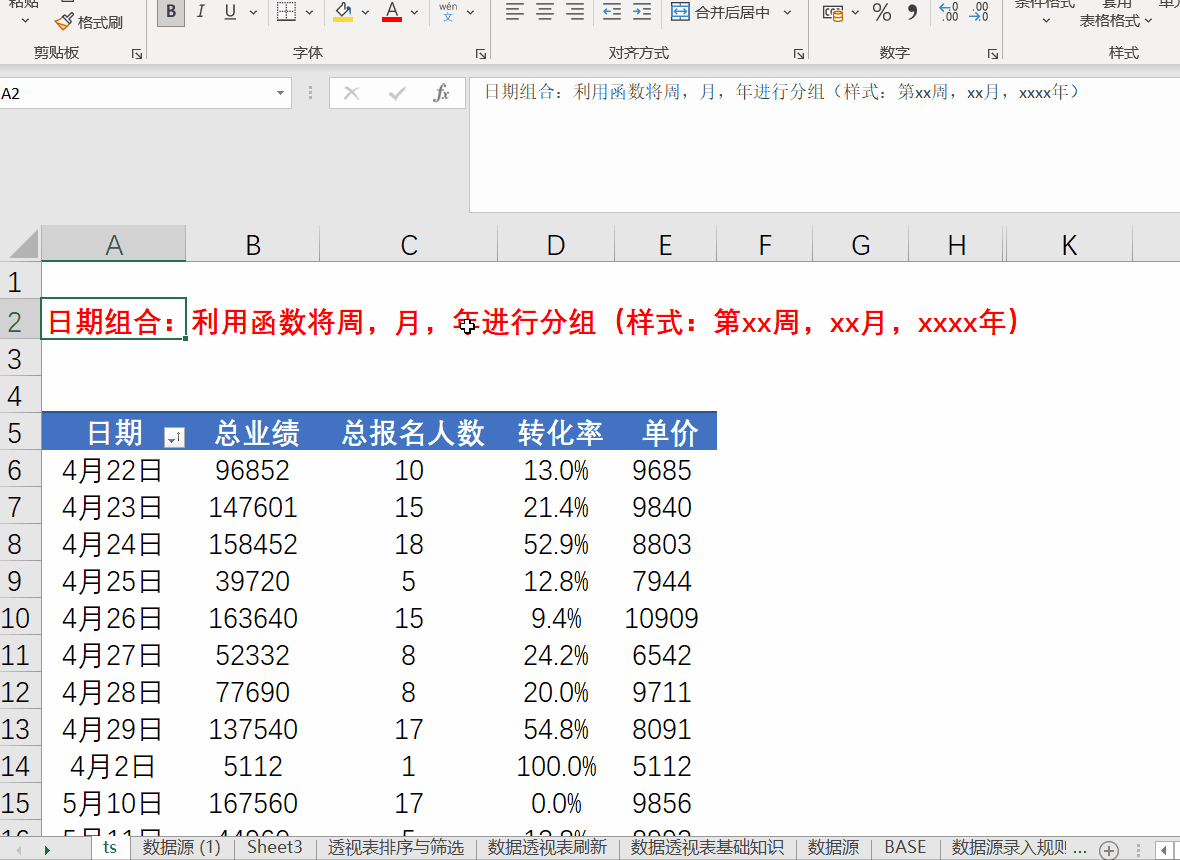The image size is (1180, 860).
Task: Expand the Name Box dropdown
Action: [x=280, y=93]
